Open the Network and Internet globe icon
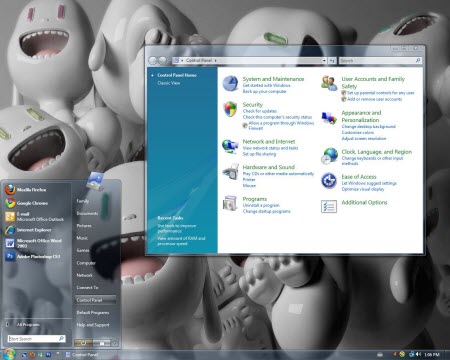Screen dimensions: 450x360 point(230,146)
